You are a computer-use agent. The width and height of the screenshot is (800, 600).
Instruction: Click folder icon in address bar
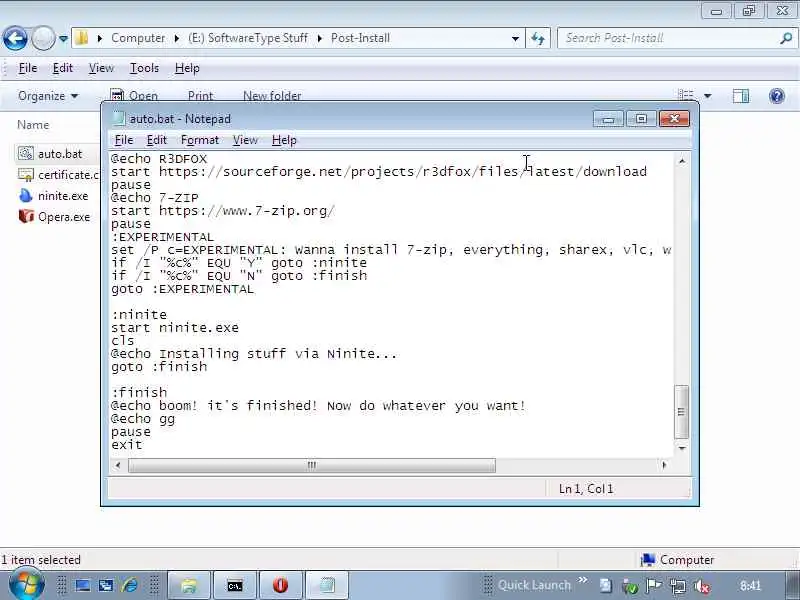click(x=82, y=38)
